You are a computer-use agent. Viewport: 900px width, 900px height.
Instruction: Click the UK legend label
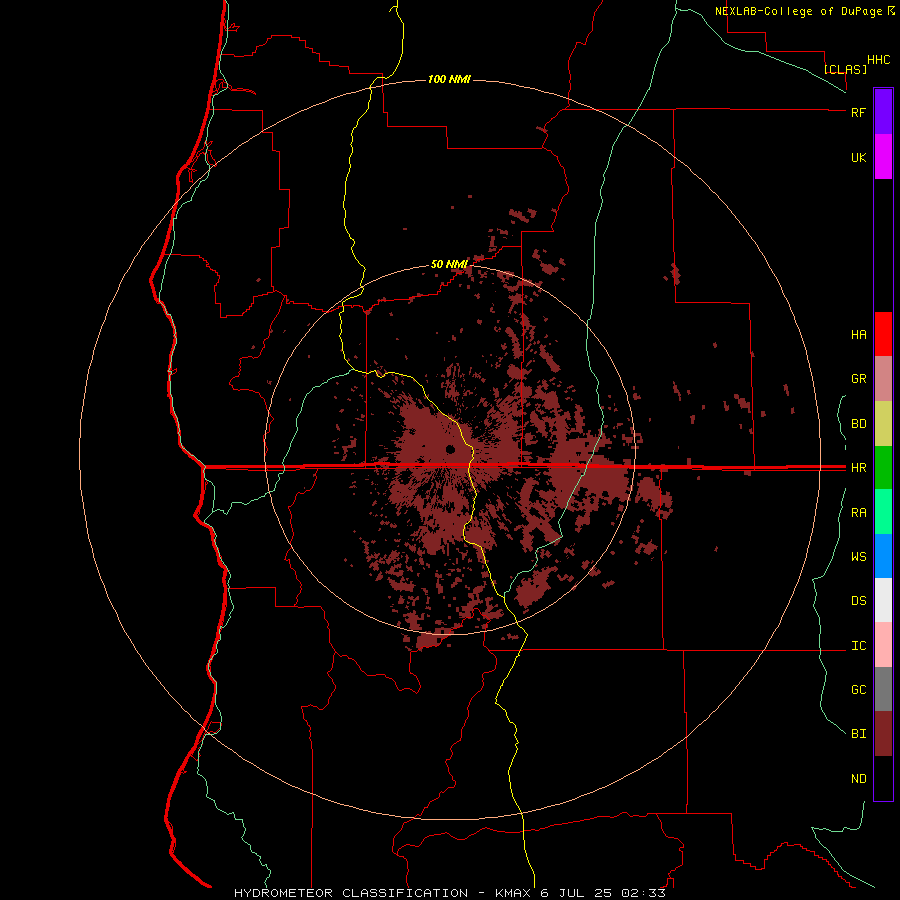(858, 157)
